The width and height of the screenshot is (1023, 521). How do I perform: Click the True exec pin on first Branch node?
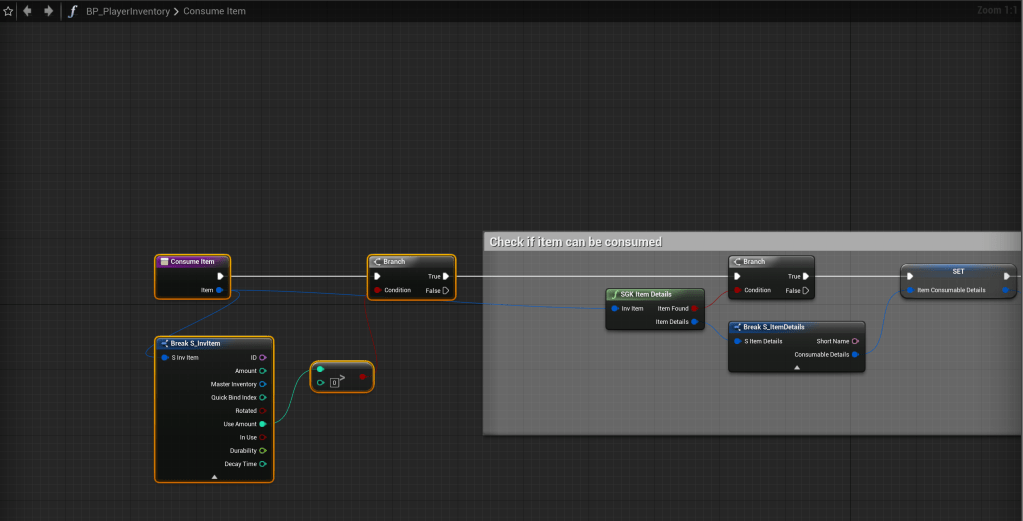446,276
